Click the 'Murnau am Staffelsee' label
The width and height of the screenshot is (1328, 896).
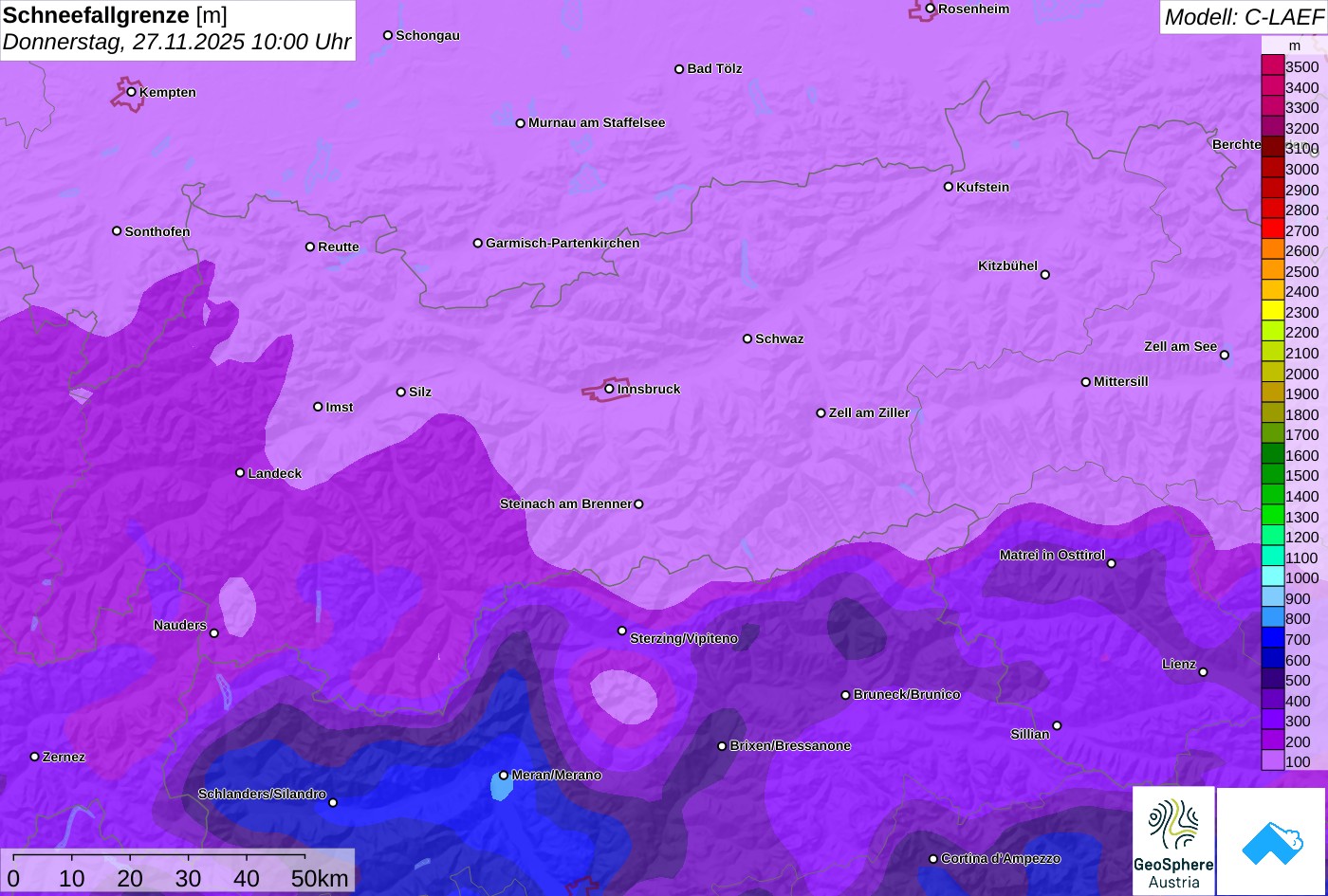coord(597,122)
